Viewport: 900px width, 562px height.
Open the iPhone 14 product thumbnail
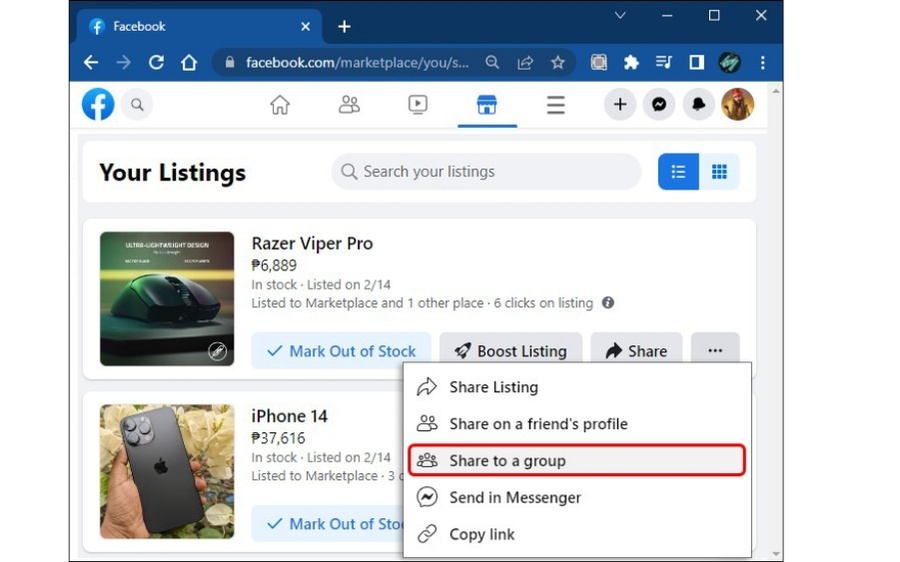167,472
